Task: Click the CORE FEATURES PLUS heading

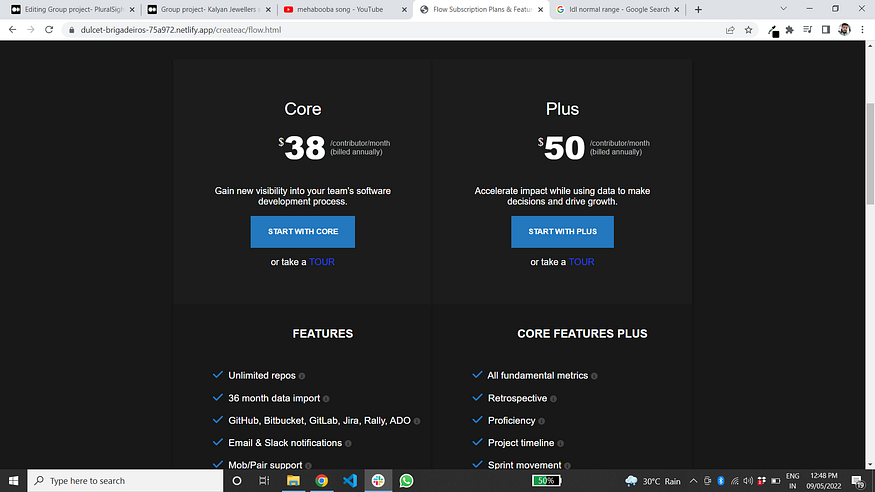Action: click(582, 334)
